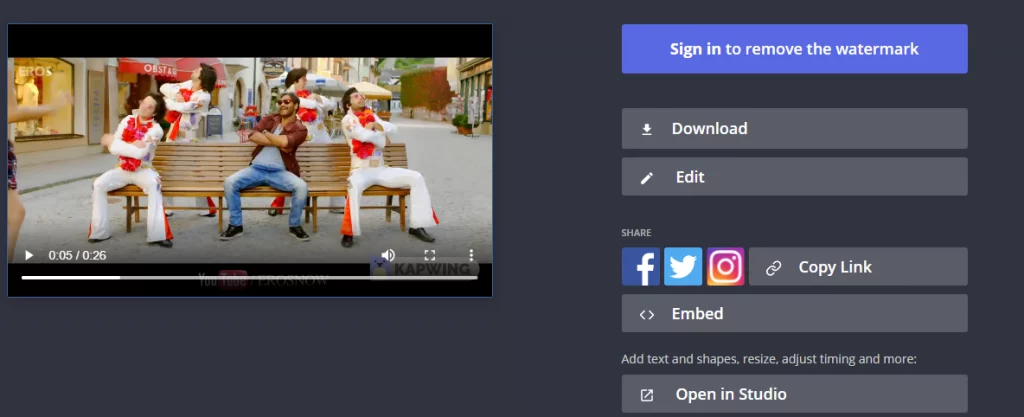1024x417 pixels.
Task: Click the chain link icon
Action: pyautogui.click(x=773, y=268)
